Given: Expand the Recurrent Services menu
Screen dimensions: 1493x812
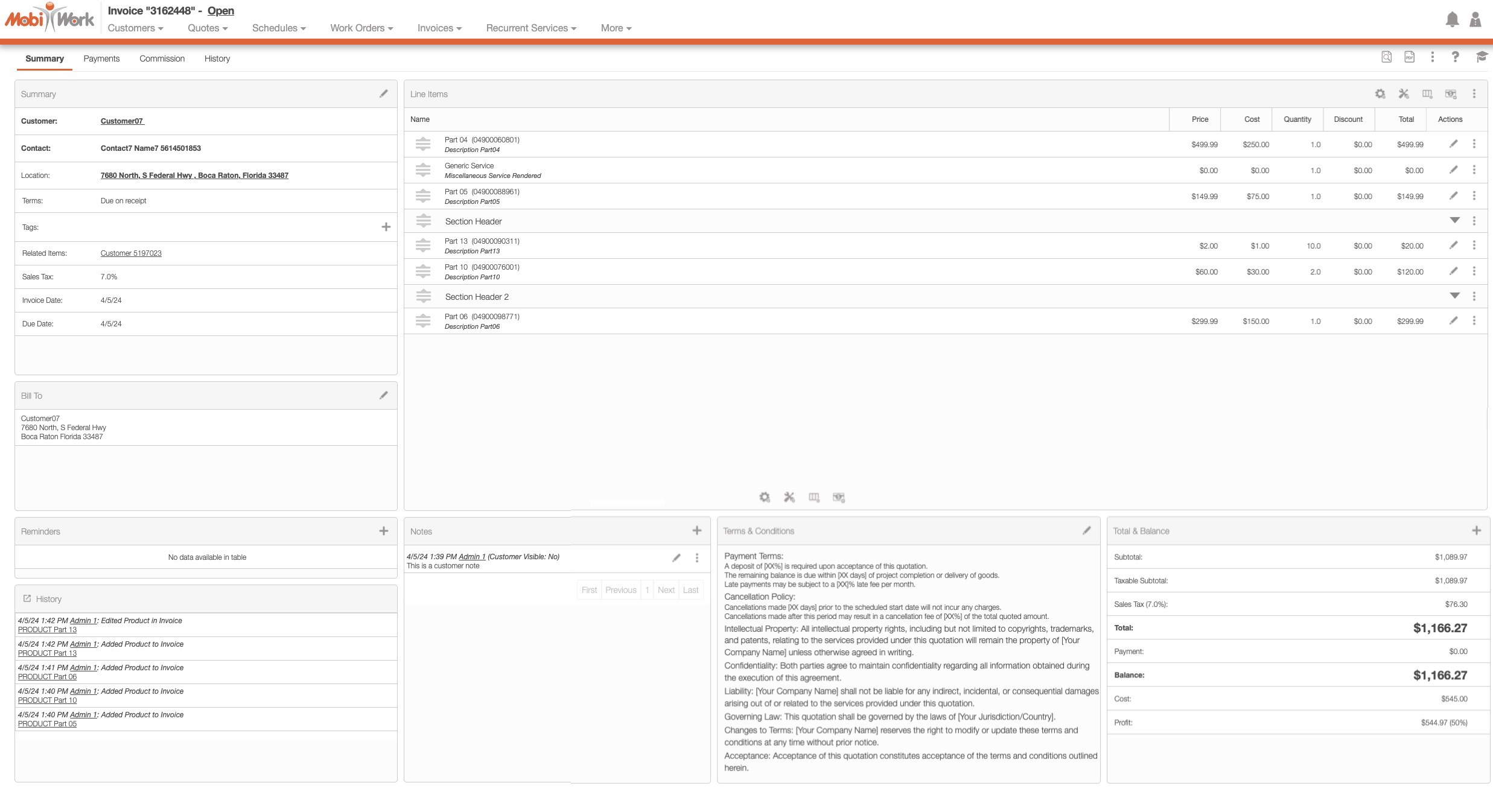Looking at the screenshot, I should click(531, 28).
